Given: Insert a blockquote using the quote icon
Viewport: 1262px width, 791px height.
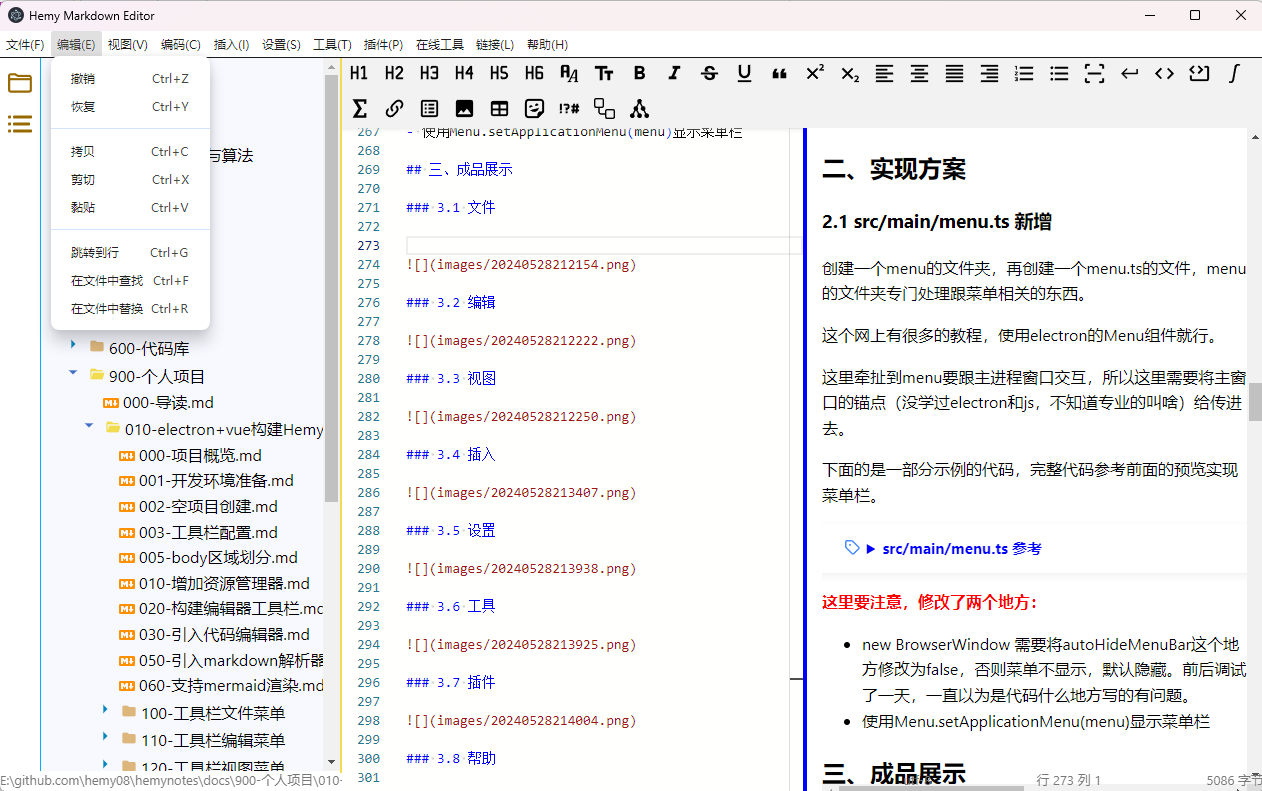Looking at the screenshot, I should click(779, 73).
